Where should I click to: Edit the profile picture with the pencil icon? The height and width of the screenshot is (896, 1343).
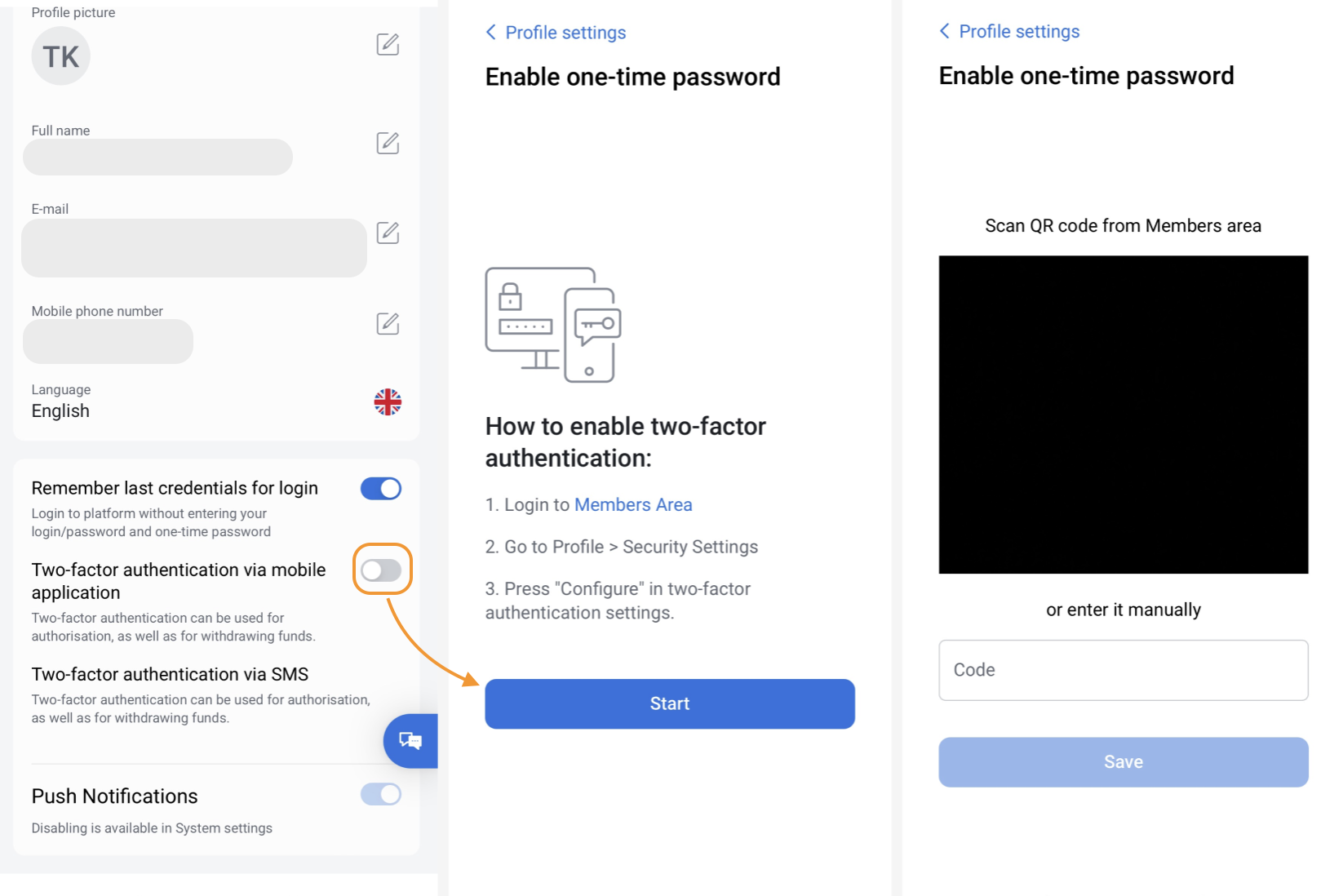pos(388,44)
